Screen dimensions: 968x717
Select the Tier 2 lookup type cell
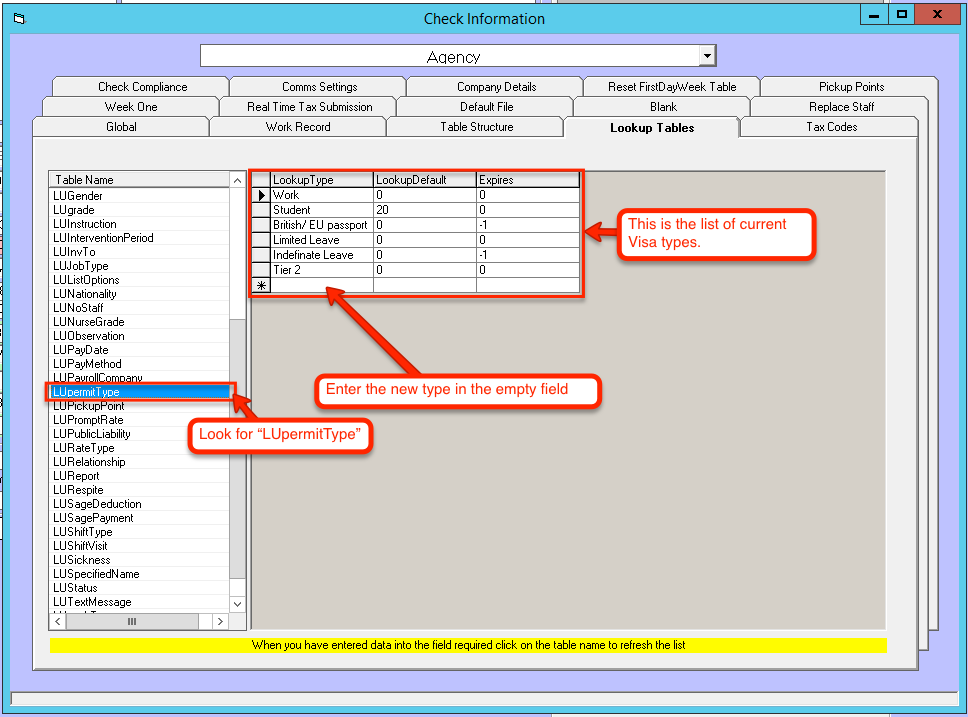tap(321, 270)
